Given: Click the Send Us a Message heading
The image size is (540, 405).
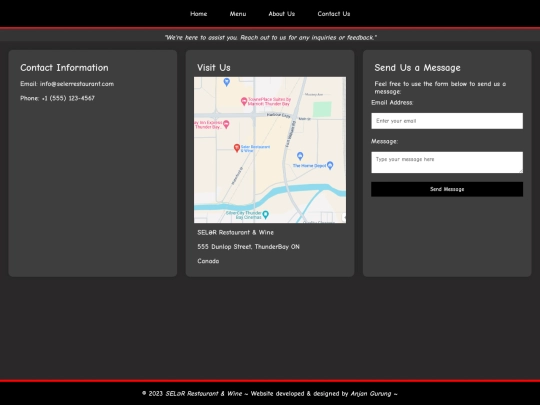Looking at the screenshot, I should 417,68.
